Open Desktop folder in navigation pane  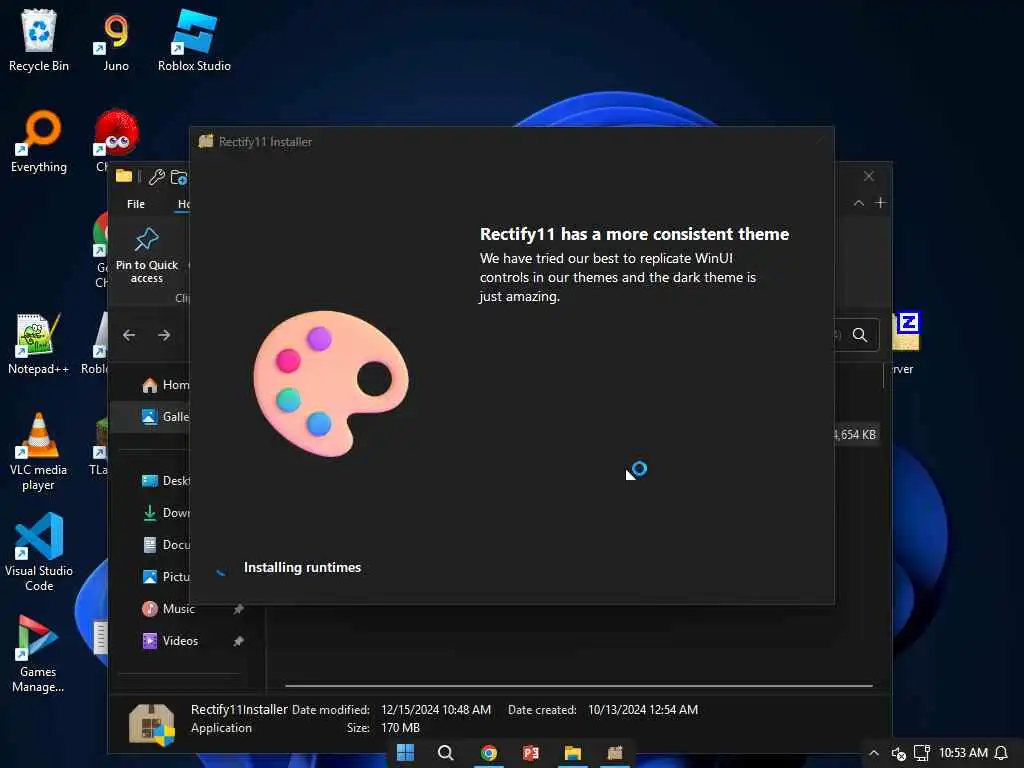(166, 481)
